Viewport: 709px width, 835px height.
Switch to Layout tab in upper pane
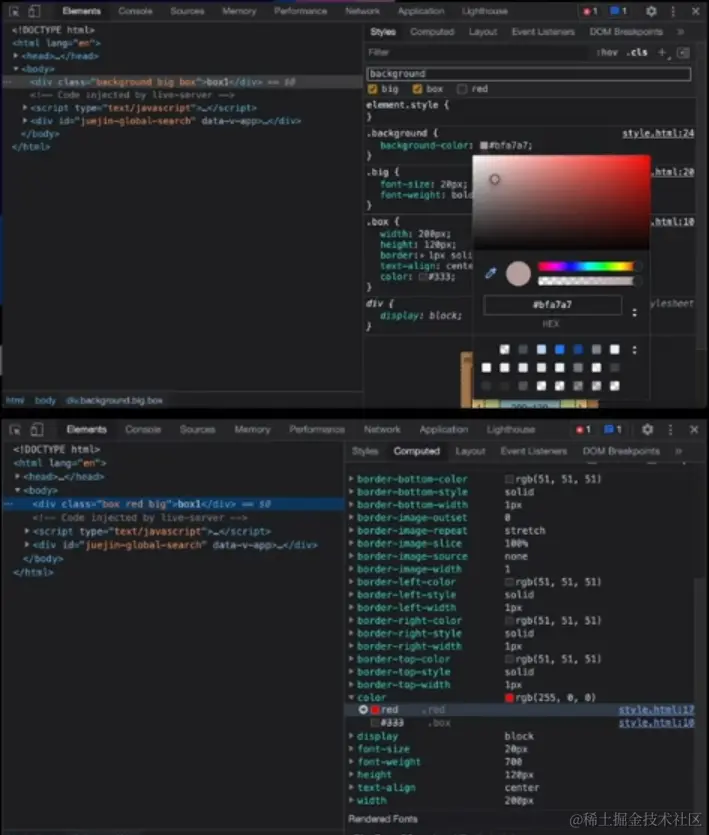tap(483, 32)
